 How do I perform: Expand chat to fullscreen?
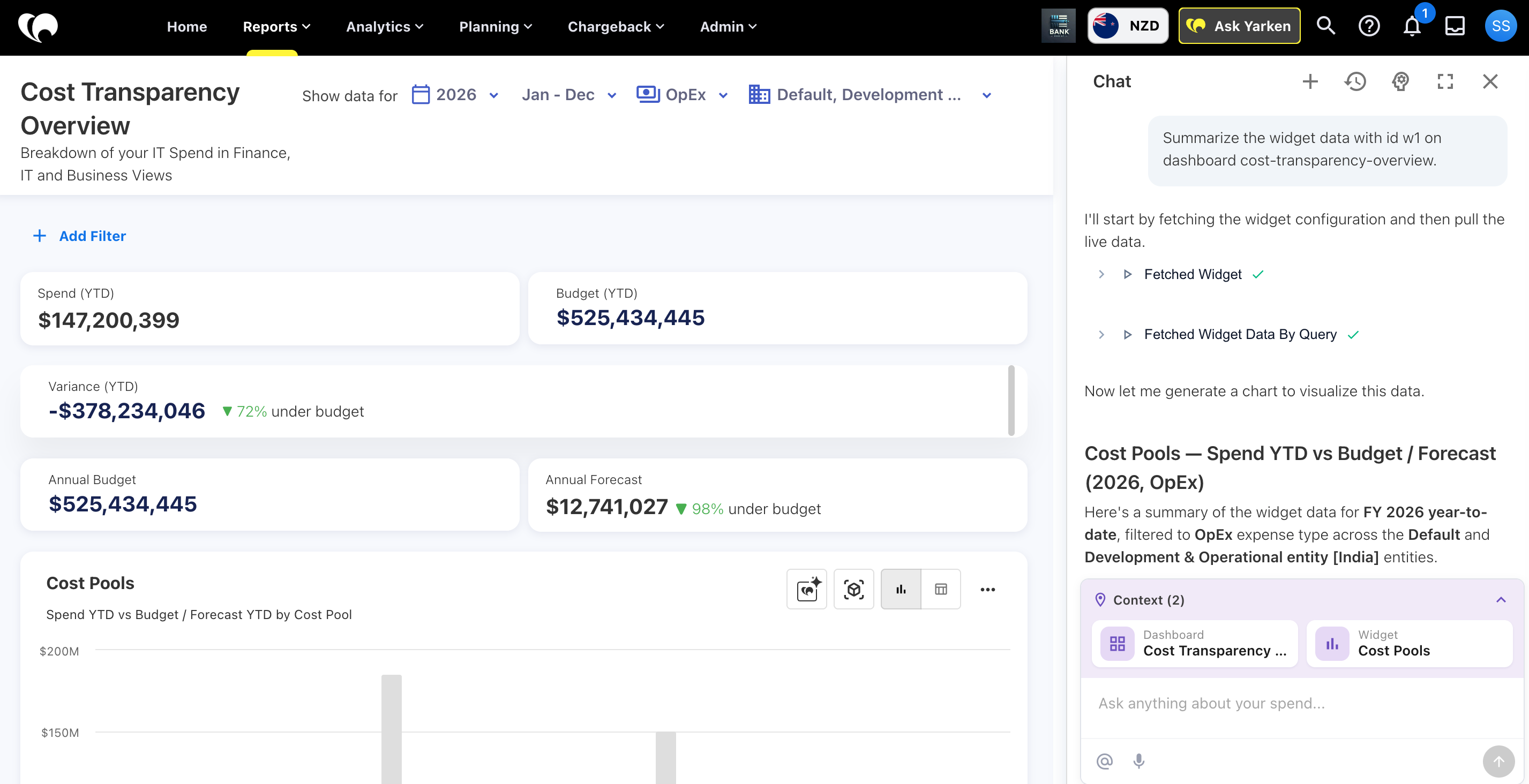point(1445,81)
